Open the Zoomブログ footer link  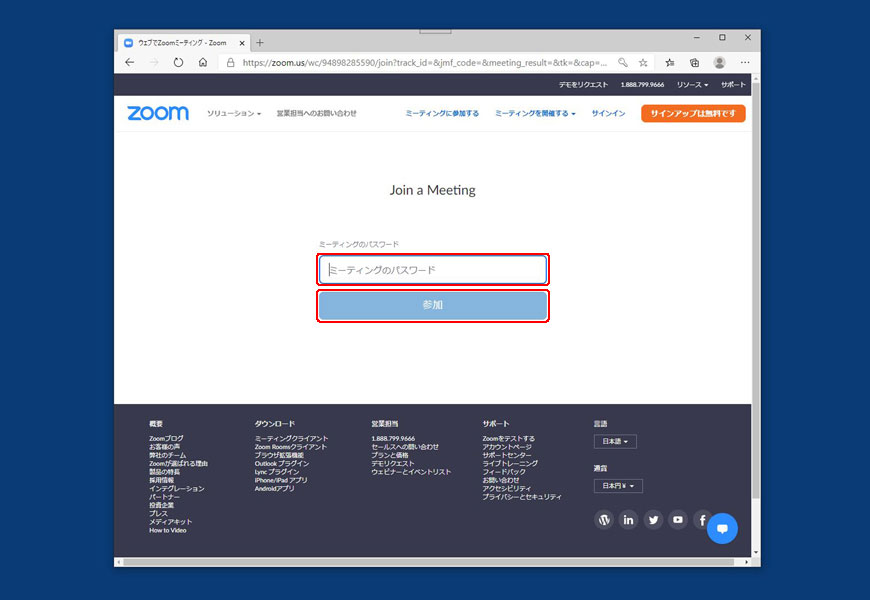click(x=166, y=438)
